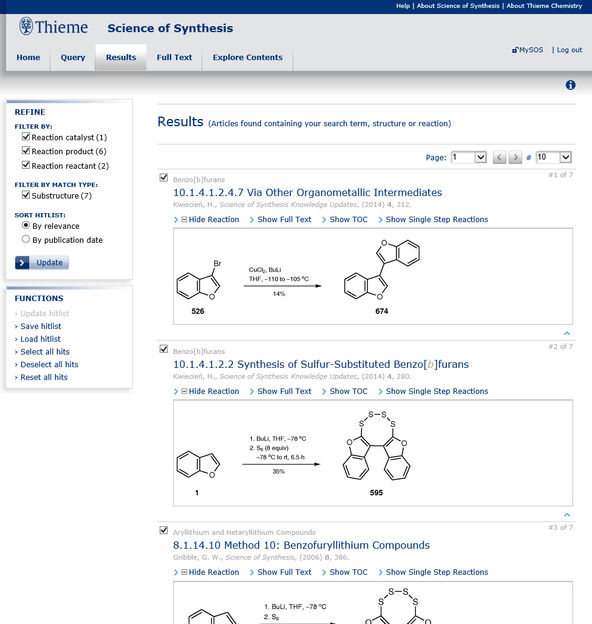Screen dimensions: 592x624
Task: Click scroll-to-top caret below result #2
Action: [x=567, y=515]
